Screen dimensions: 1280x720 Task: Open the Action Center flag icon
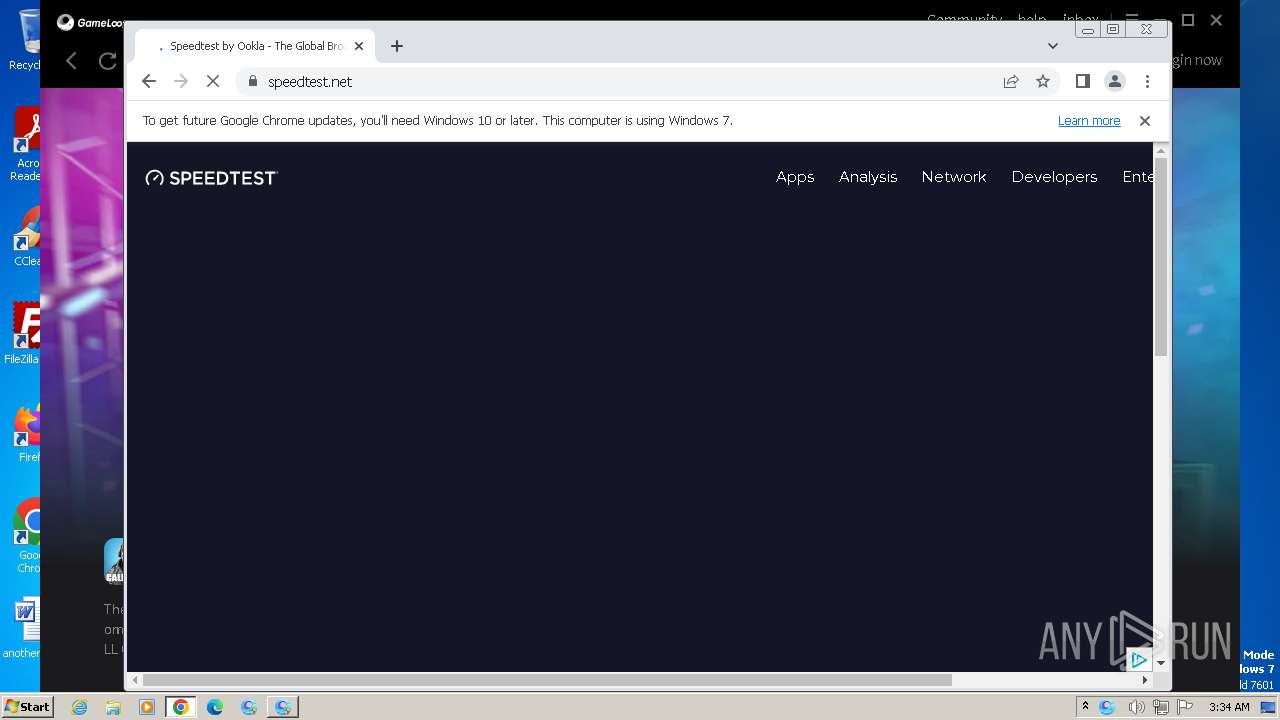coord(1184,707)
